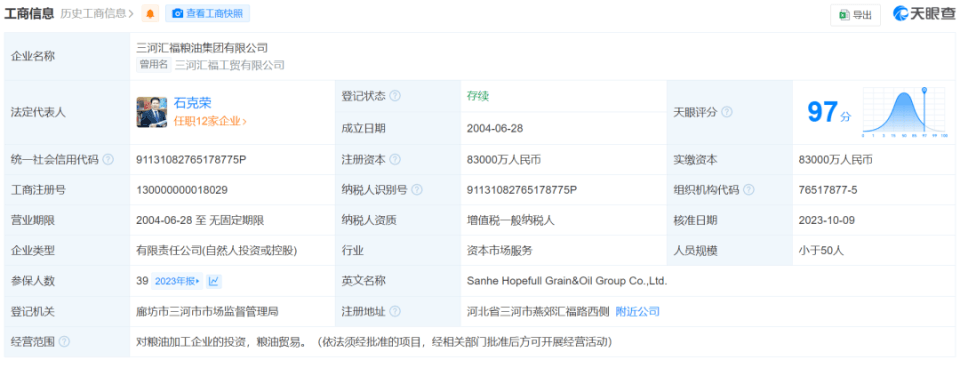Click credit code 91131082765178775P in 统一社会信用代码 row
This screenshot has height=368, width=960.
191,160
